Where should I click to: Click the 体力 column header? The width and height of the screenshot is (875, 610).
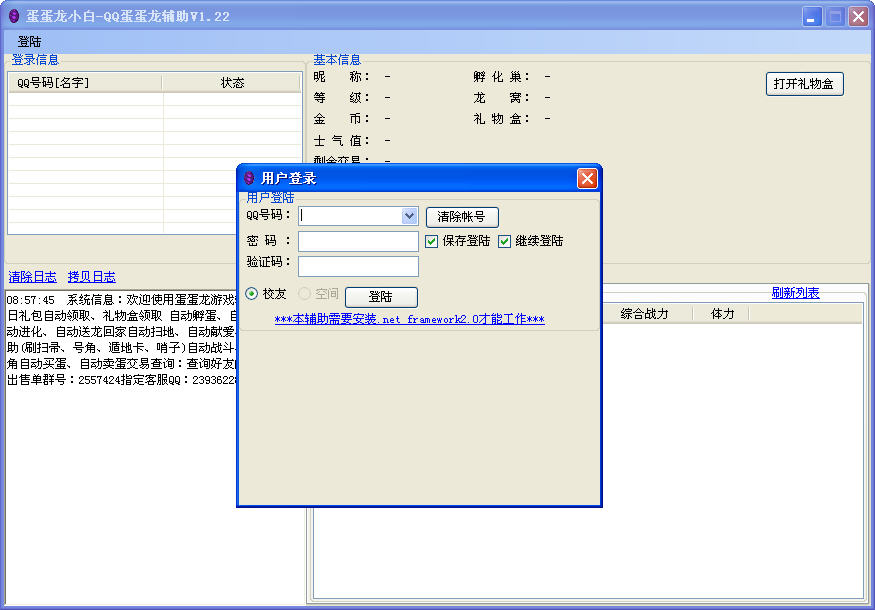(721, 314)
